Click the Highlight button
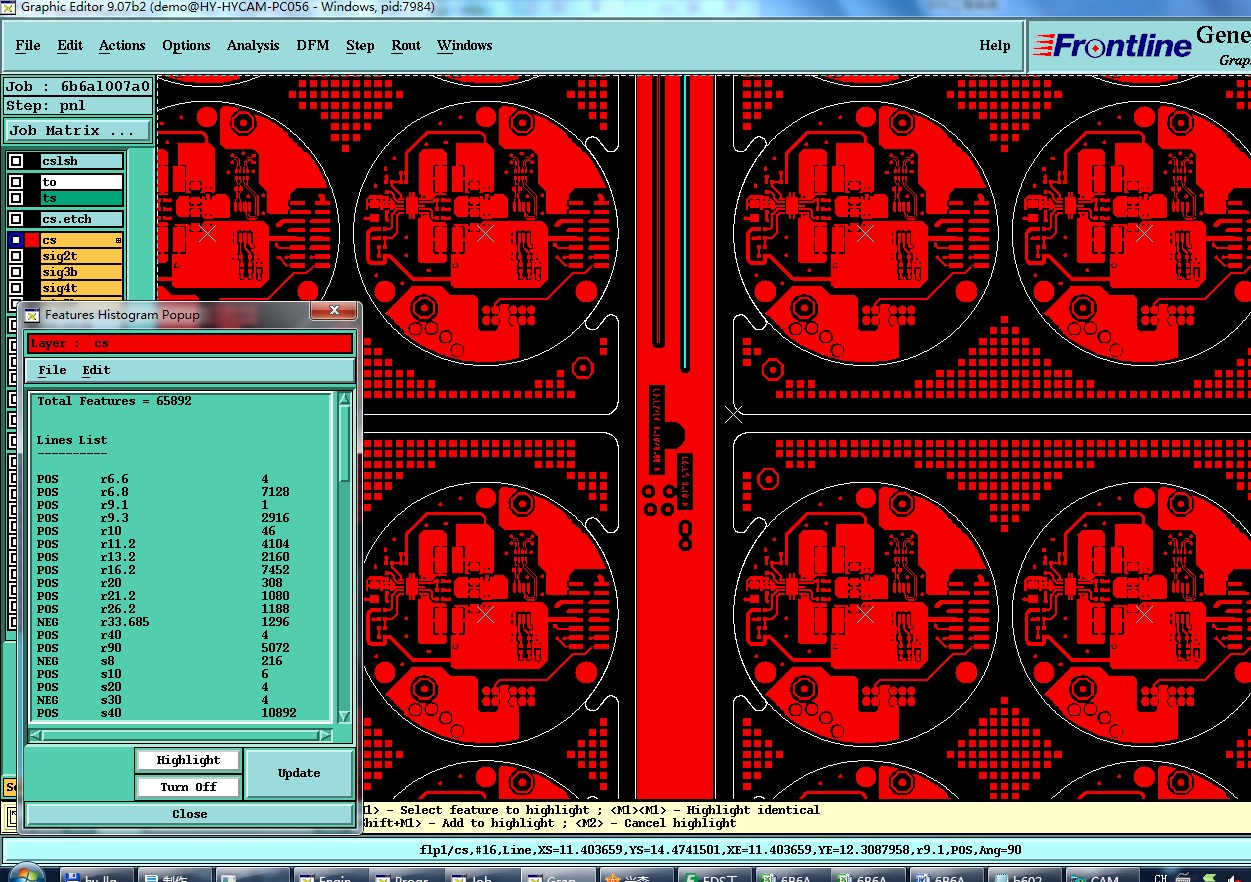1251x882 pixels. click(x=188, y=760)
